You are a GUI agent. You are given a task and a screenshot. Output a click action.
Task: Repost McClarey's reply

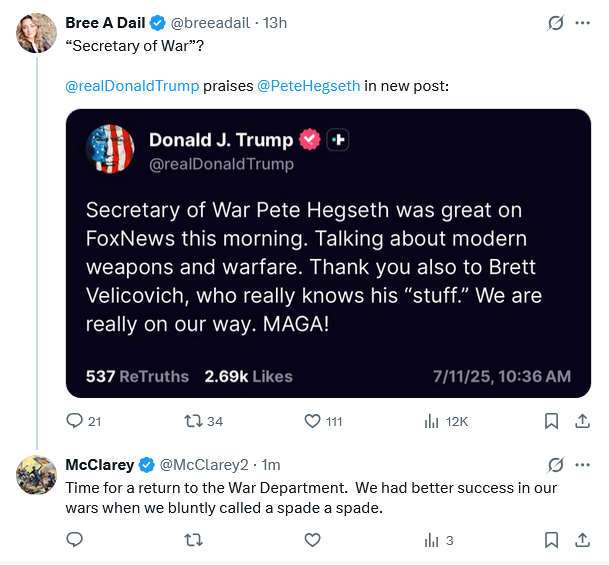(x=193, y=540)
